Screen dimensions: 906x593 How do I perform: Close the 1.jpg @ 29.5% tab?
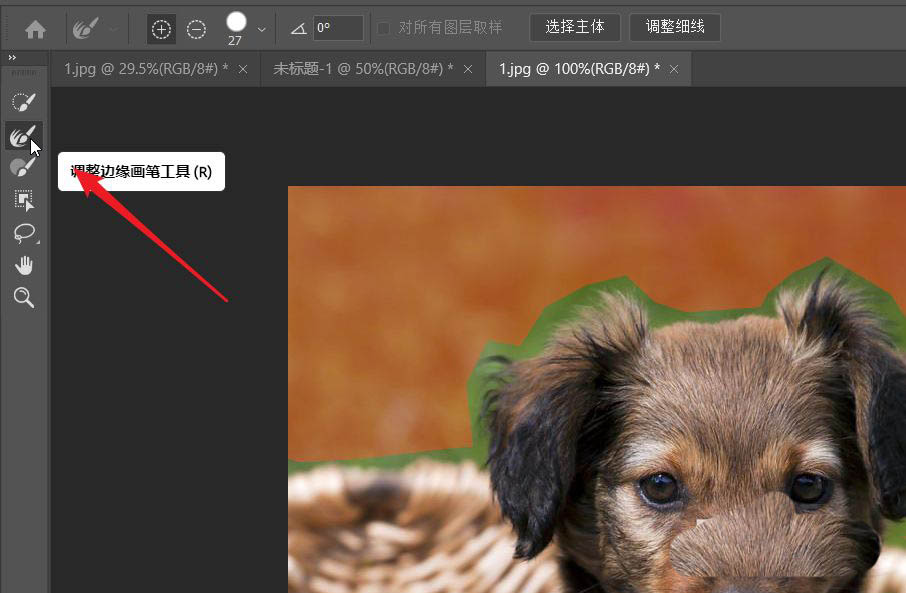(243, 69)
